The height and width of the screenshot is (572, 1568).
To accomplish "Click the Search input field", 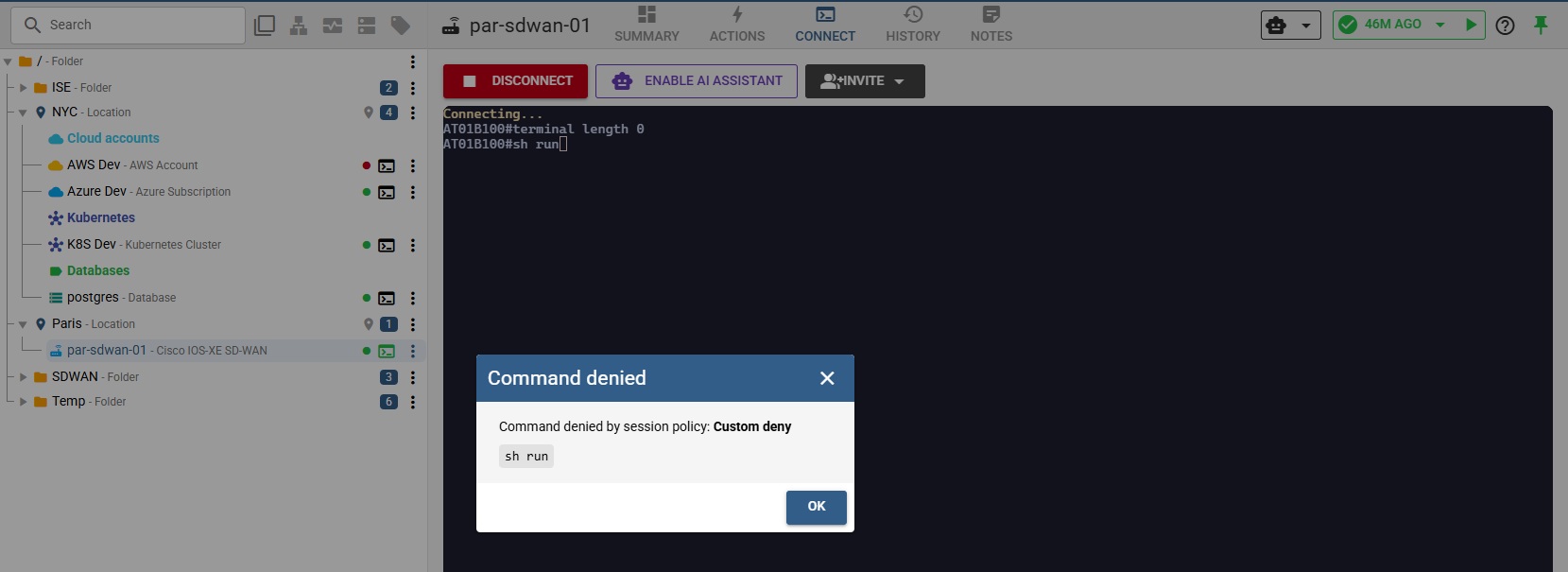I will click(128, 26).
